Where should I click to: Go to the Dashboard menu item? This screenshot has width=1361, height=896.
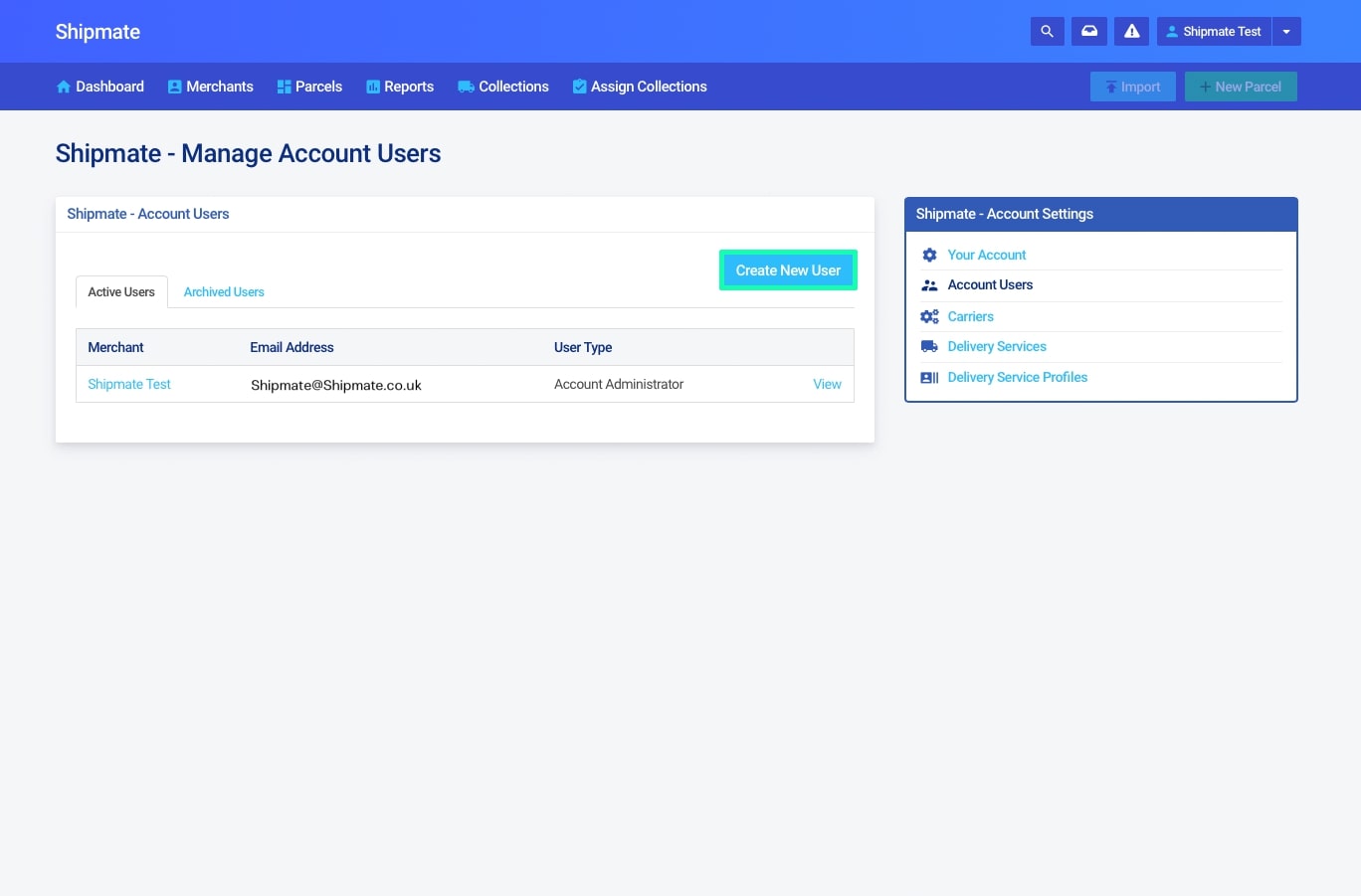(x=100, y=87)
